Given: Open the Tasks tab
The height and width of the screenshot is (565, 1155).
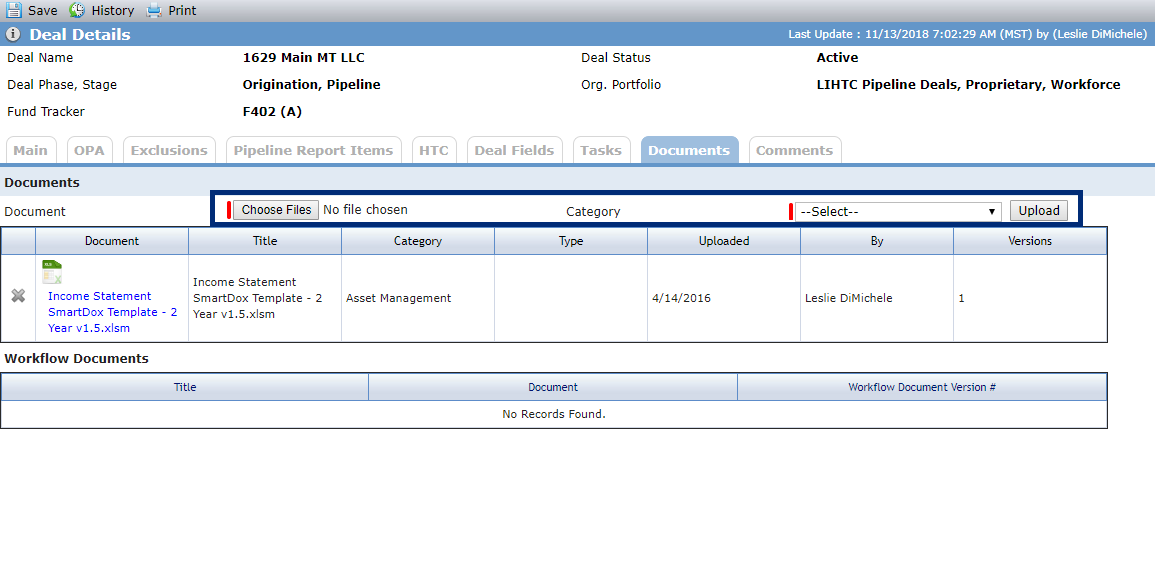Looking at the screenshot, I should tap(601, 150).
